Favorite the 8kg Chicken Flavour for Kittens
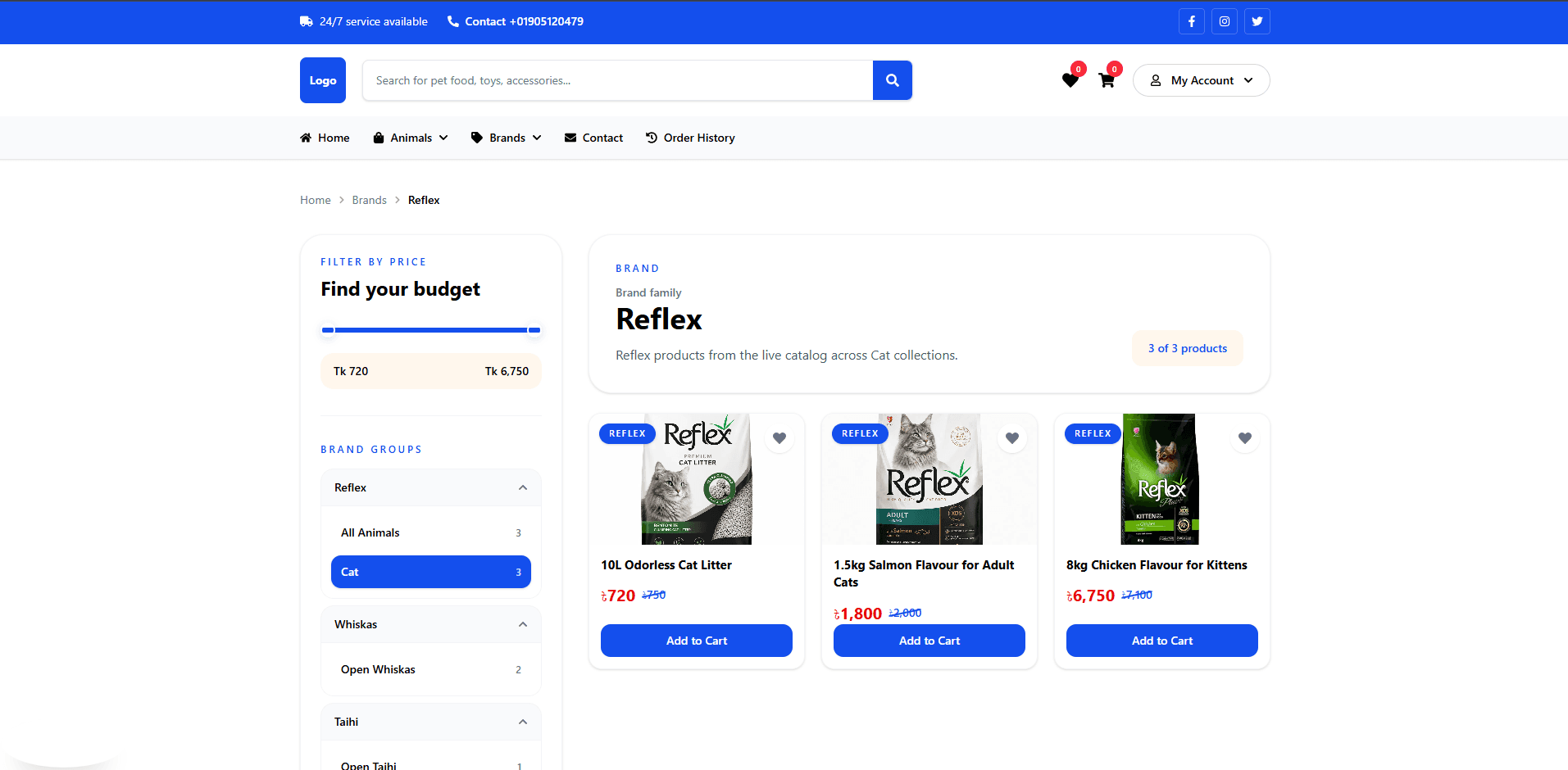This screenshot has width=1568, height=770. pyautogui.click(x=1245, y=438)
